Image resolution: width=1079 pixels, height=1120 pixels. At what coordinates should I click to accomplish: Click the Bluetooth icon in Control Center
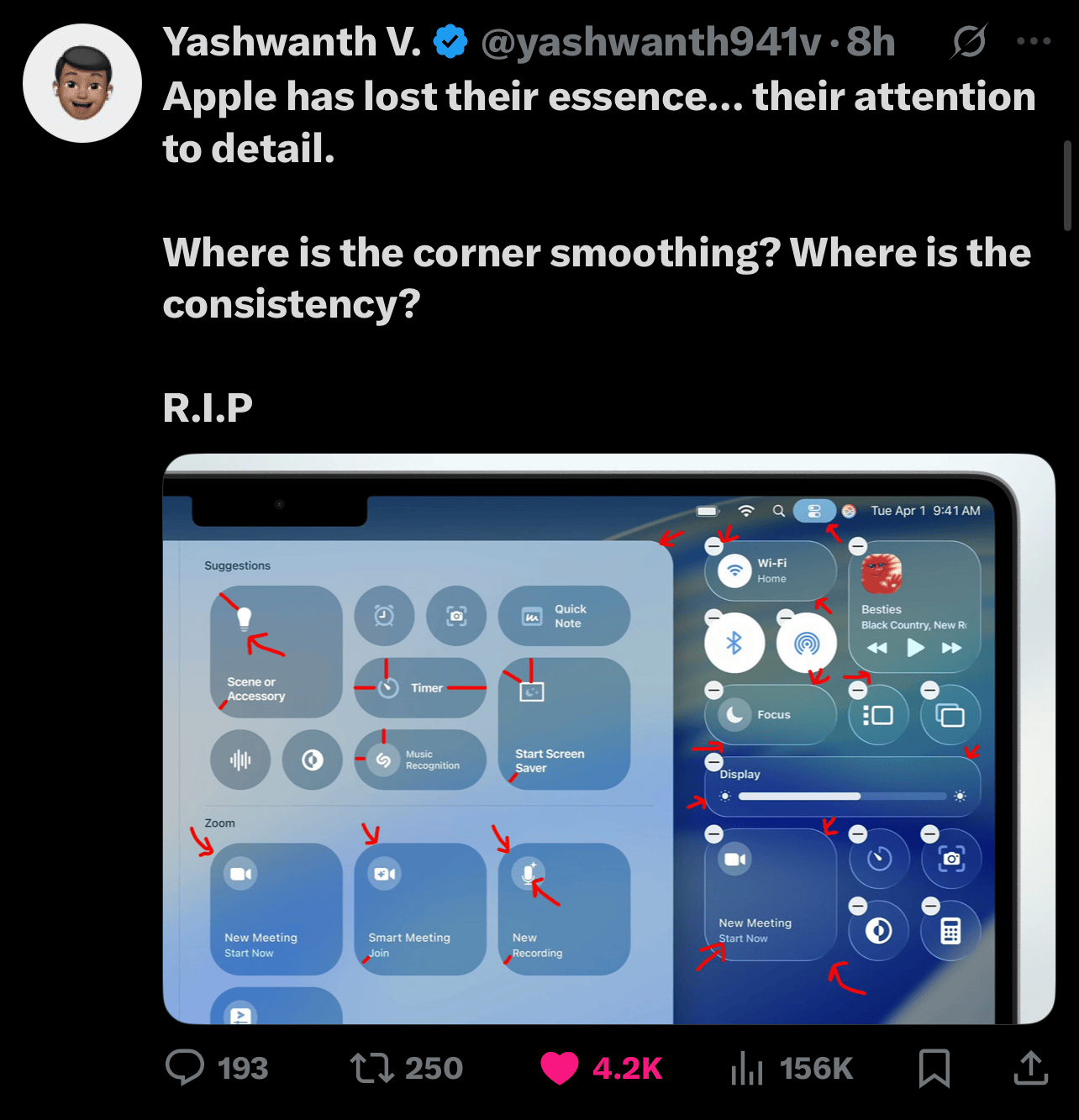coord(735,644)
